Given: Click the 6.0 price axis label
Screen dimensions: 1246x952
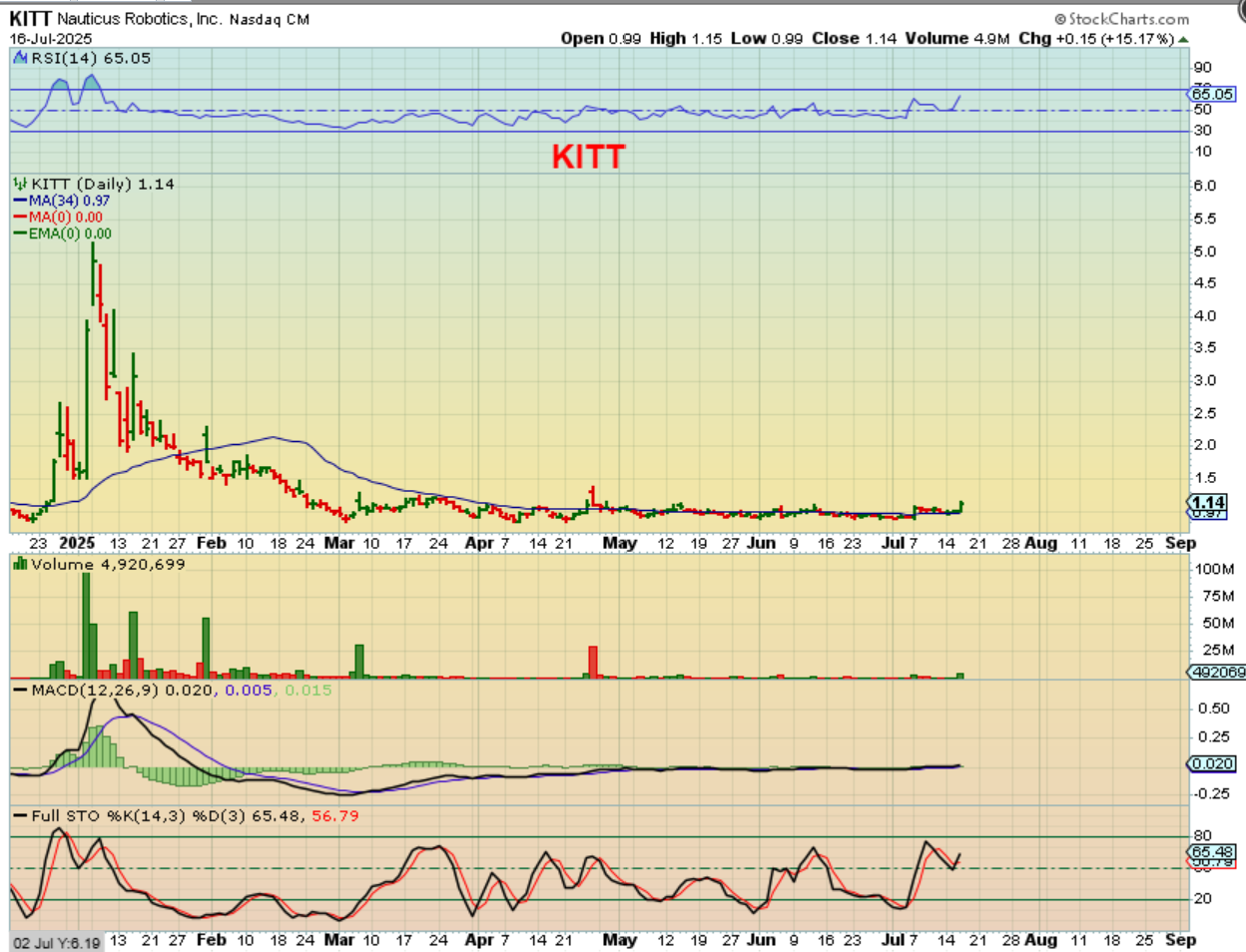Looking at the screenshot, I should click(x=1204, y=186).
